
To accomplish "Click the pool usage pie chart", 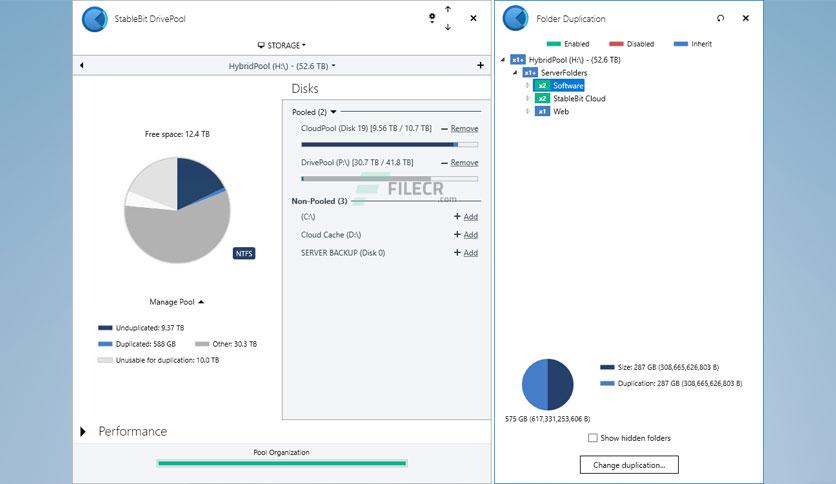I will (177, 210).
